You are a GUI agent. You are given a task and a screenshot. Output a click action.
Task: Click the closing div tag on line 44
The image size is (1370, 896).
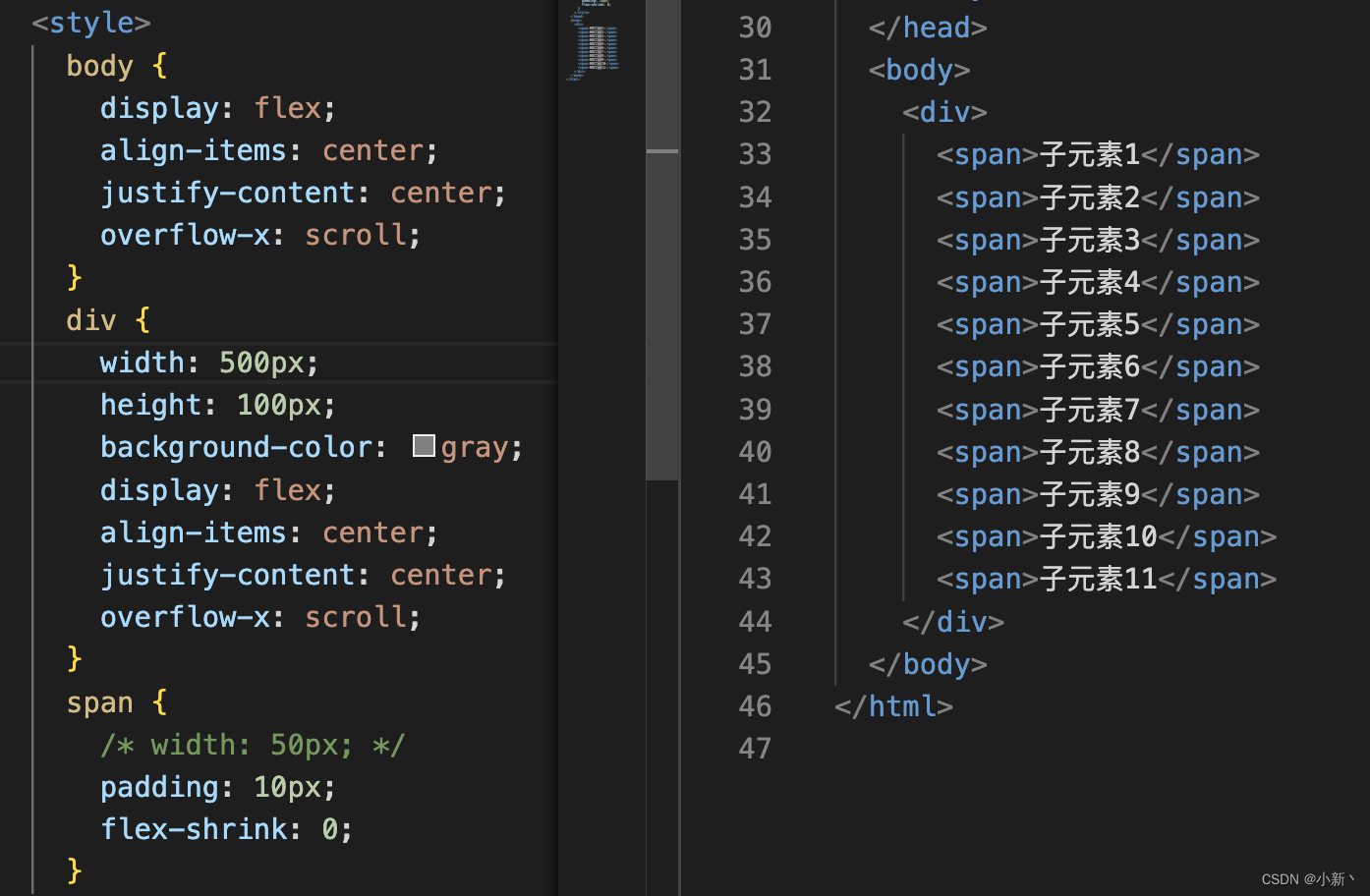[952, 621]
